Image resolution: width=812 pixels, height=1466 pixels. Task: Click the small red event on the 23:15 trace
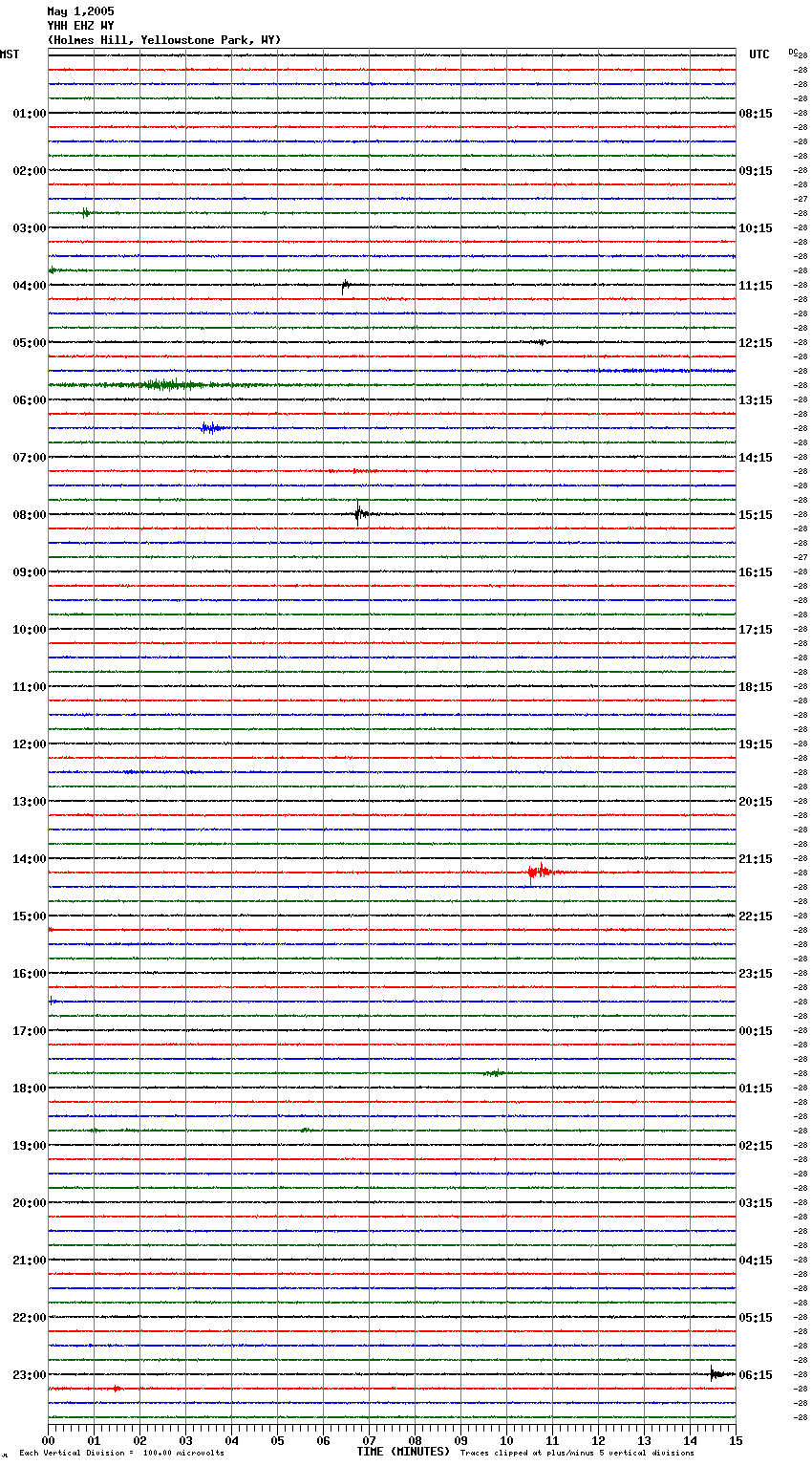click(x=117, y=1389)
